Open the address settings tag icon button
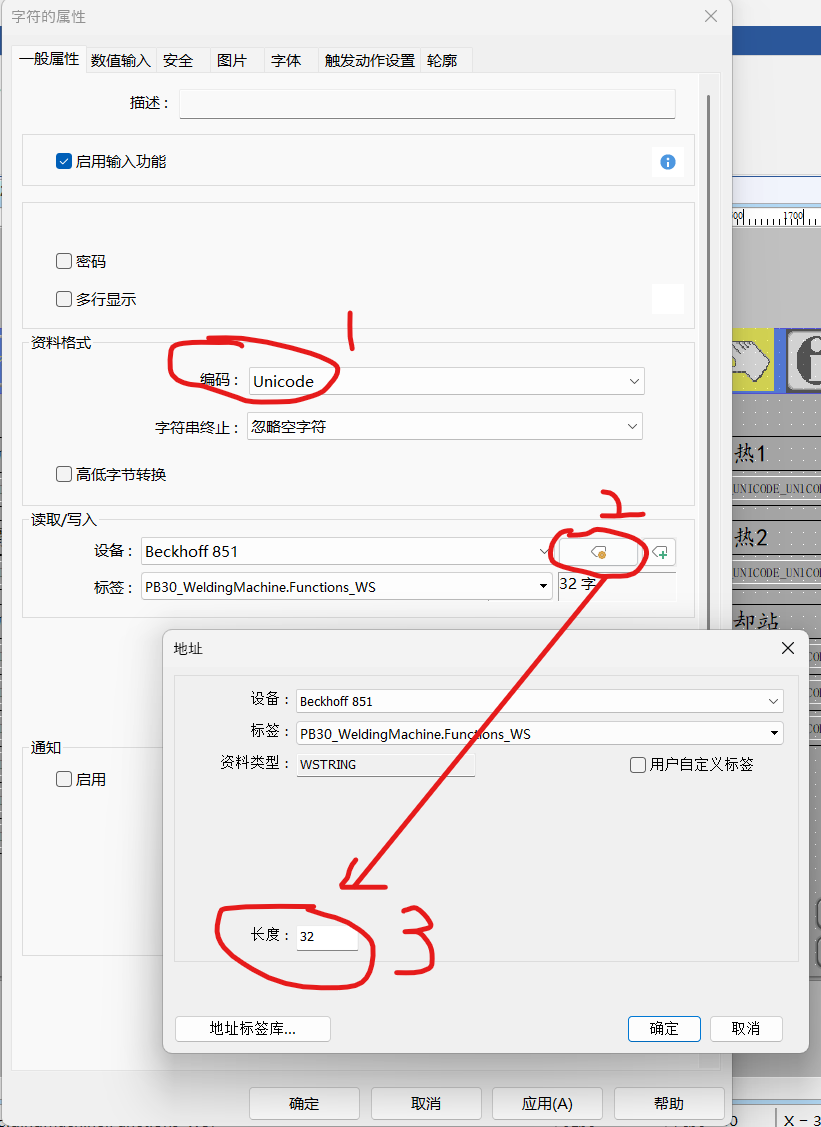This screenshot has height=1127, width=821. coord(598,552)
